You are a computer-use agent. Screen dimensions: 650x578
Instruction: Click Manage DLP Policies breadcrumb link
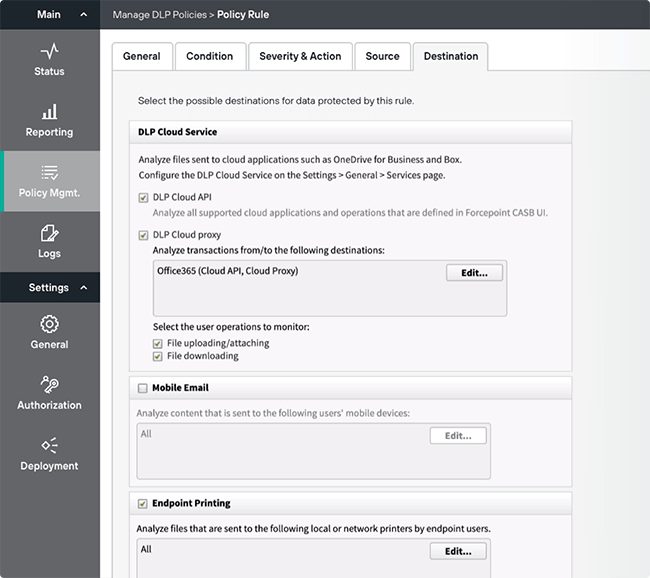pos(159,15)
